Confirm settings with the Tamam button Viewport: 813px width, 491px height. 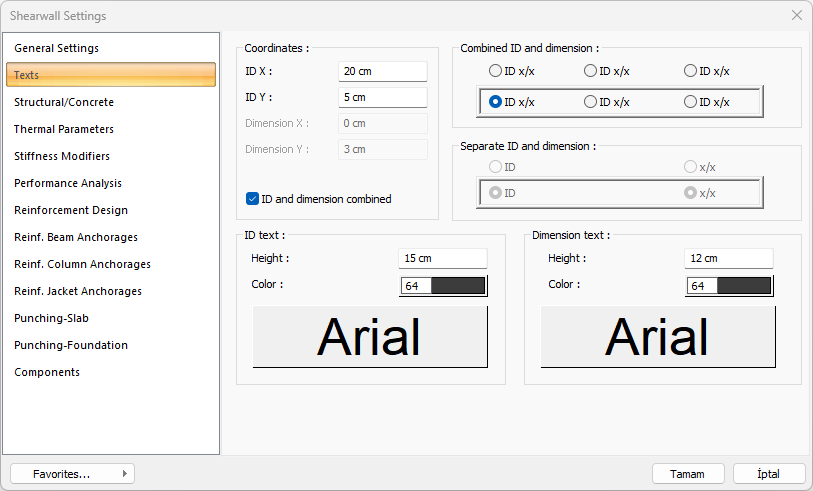tap(688, 474)
